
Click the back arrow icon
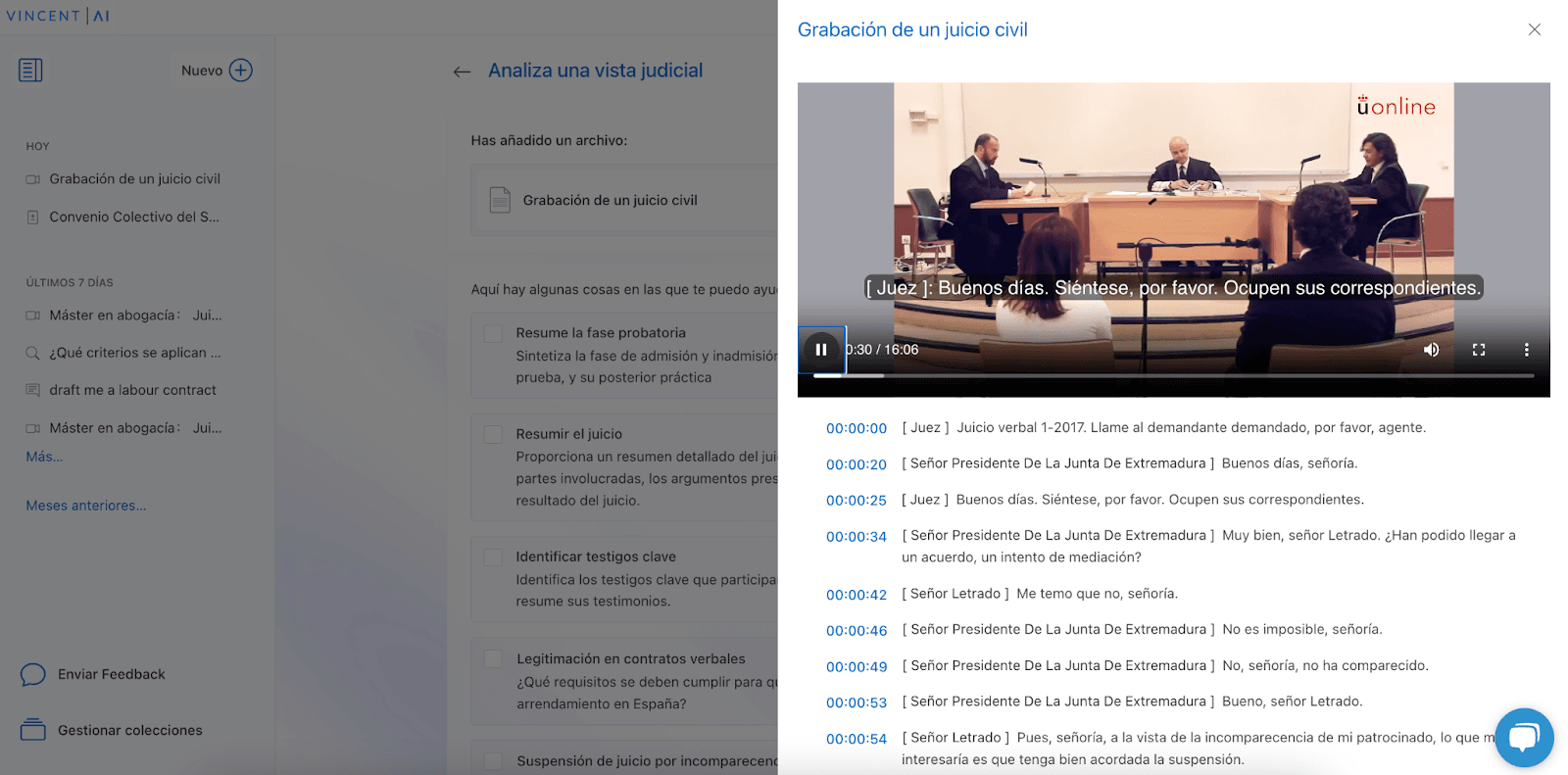click(462, 72)
